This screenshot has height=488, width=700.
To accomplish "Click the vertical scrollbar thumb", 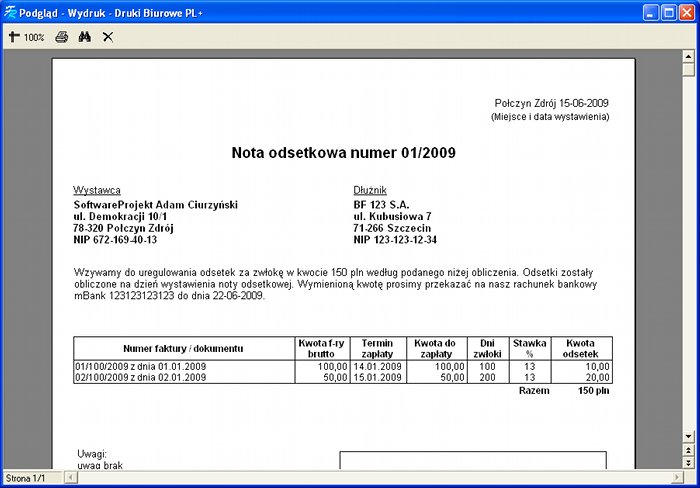I will click(688, 70).
